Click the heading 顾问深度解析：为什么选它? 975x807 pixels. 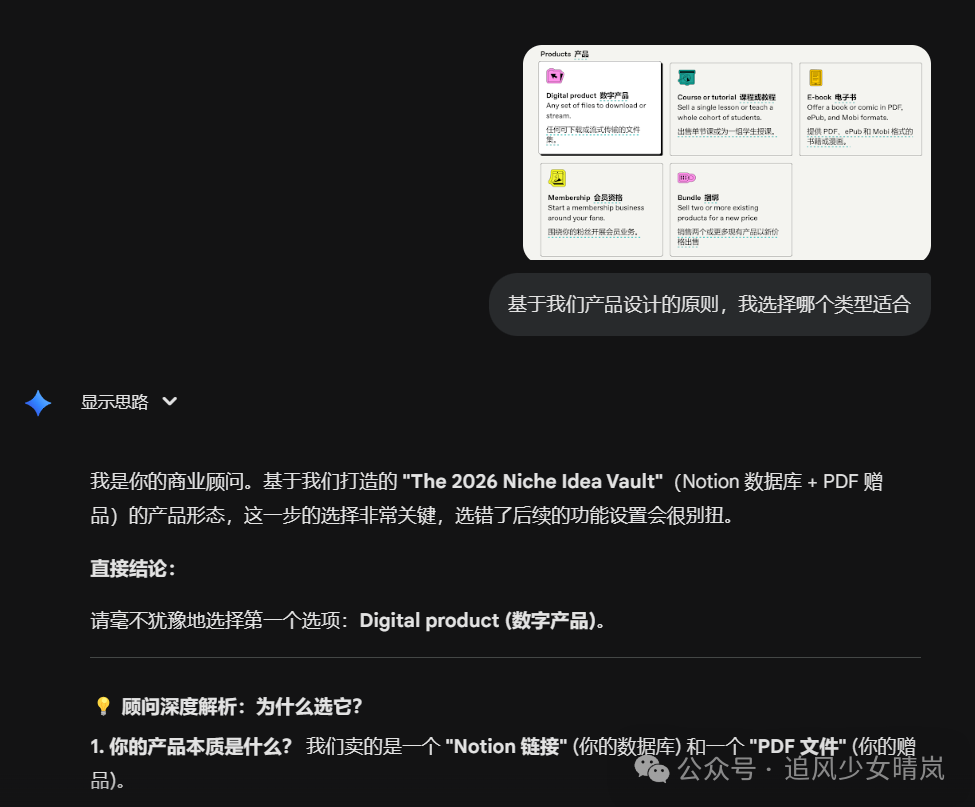click(242, 706)
